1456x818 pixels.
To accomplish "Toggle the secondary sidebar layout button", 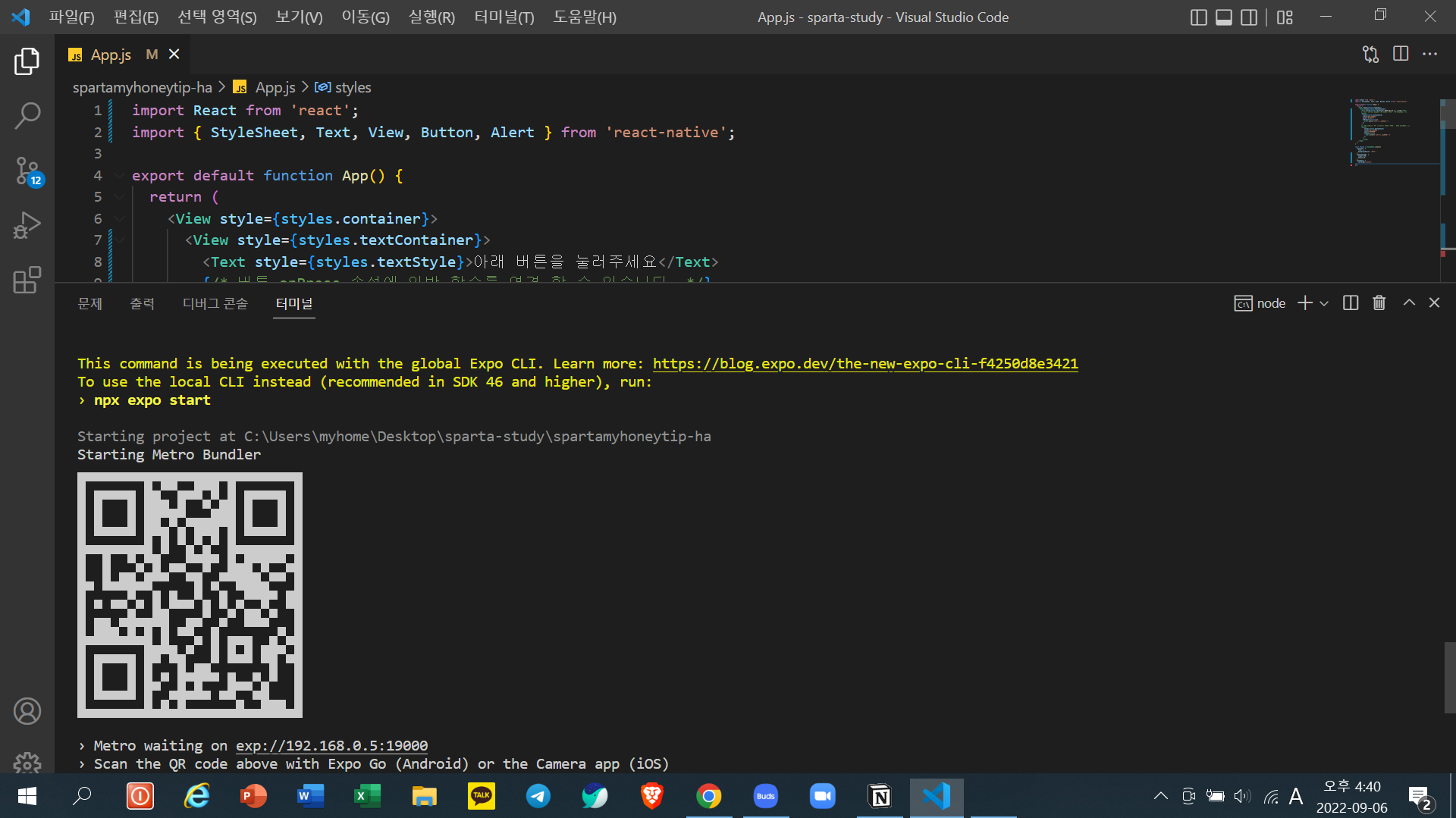I will pyautogui.click(x=1249, y=17).
